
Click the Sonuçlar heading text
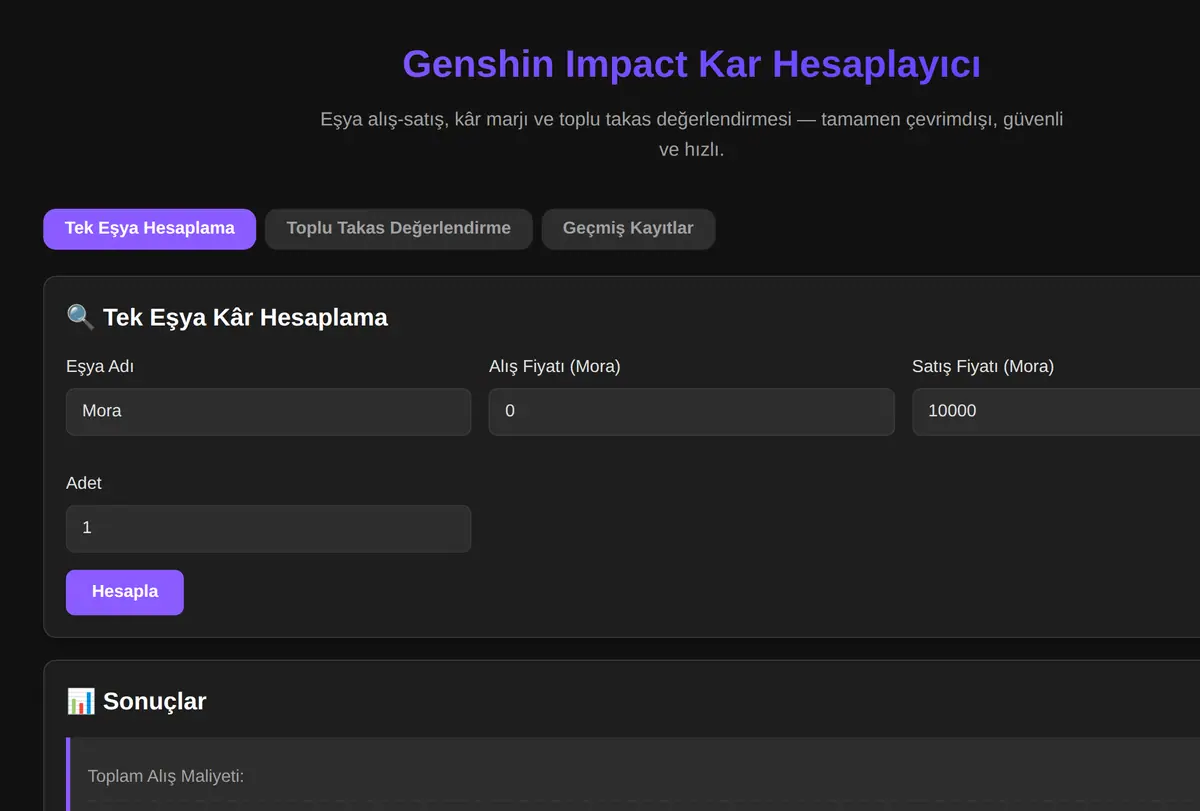click(154, 701)
